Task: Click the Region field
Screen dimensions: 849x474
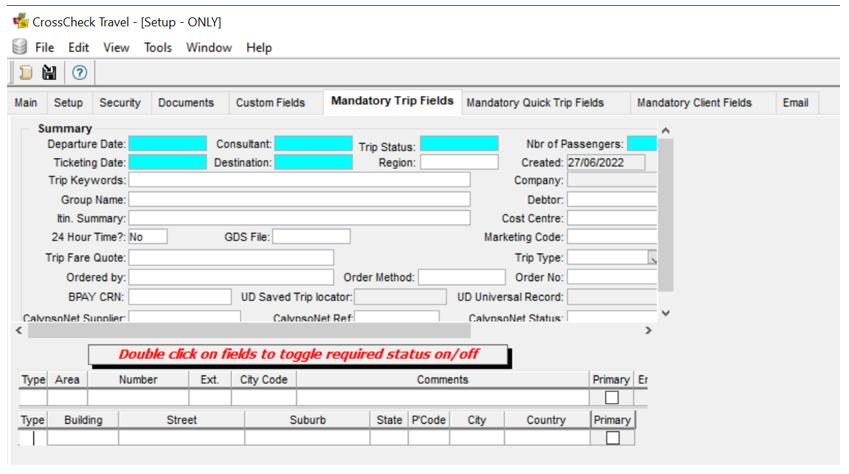Action: [x=459, y=162]
